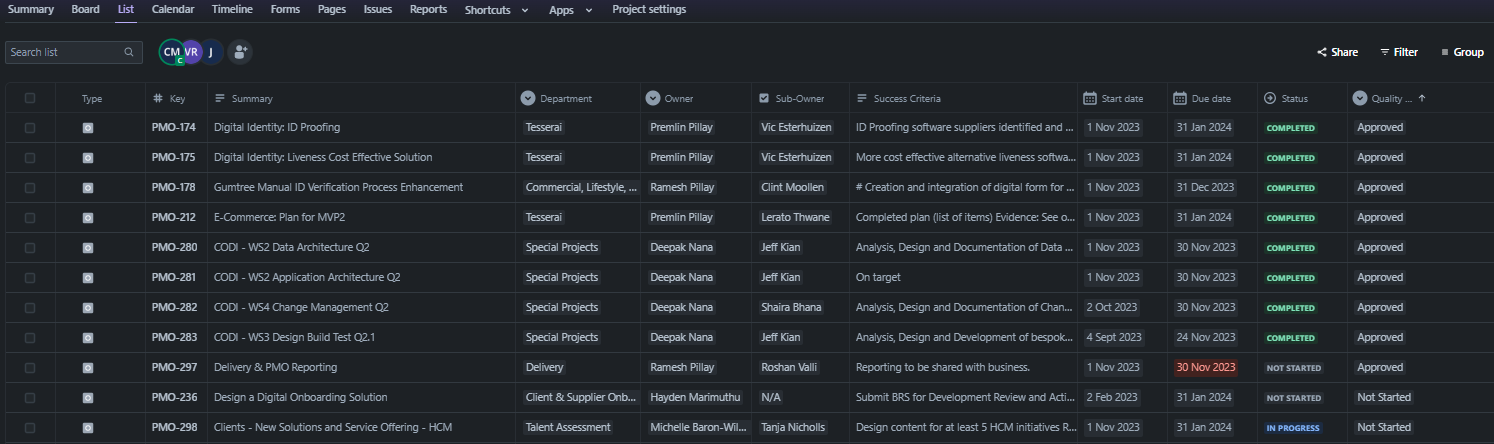Select the CM user avatar filter
Screen dimensions: 1494x444
(x=171, y=52)
